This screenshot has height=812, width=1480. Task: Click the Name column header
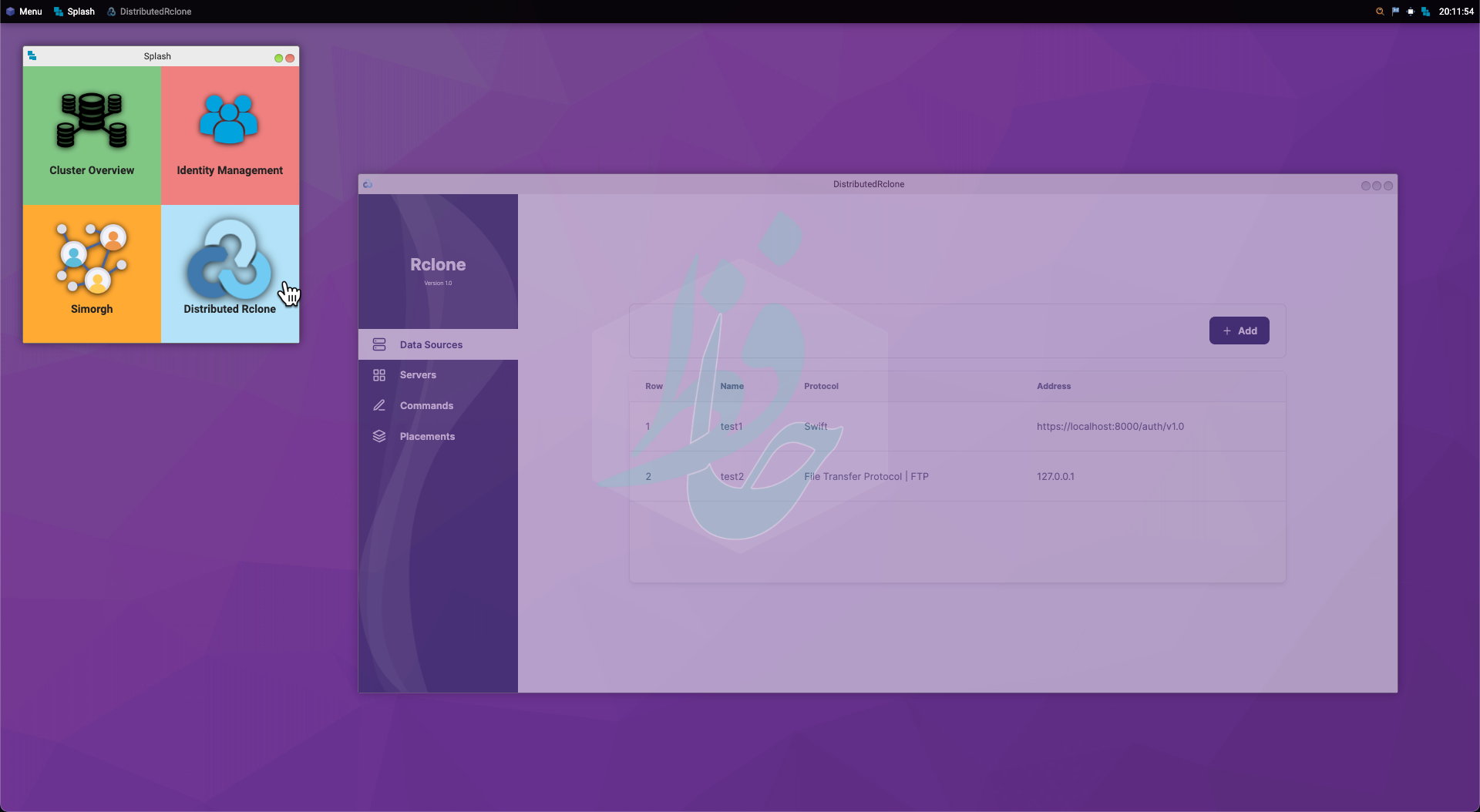[732, 386]
